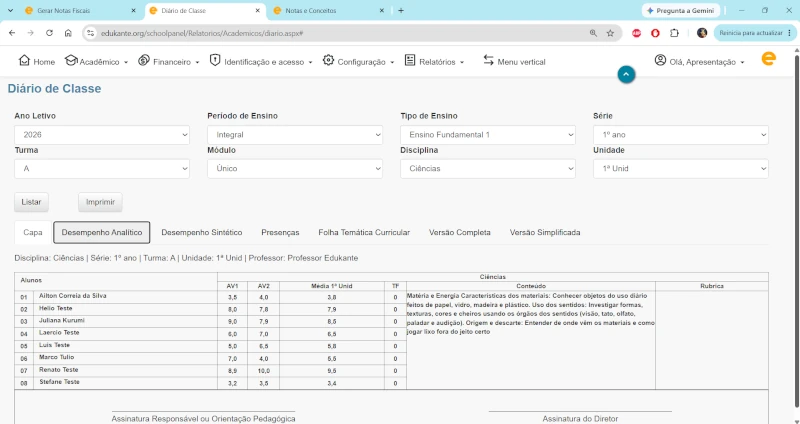
Task: Switch to the Capa tab
Action: tap(33, 232)
